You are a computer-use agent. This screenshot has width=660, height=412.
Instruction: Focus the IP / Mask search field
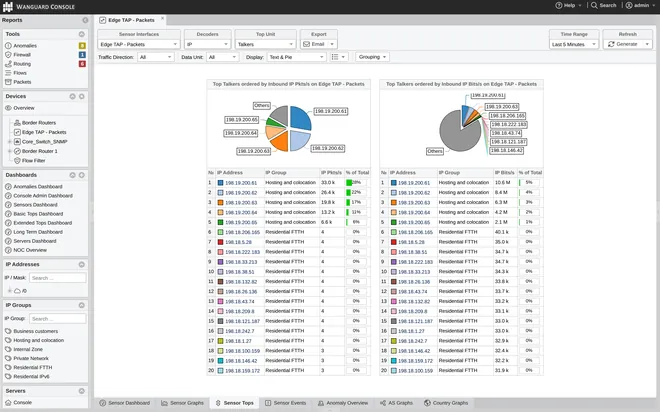coord(58,278)
